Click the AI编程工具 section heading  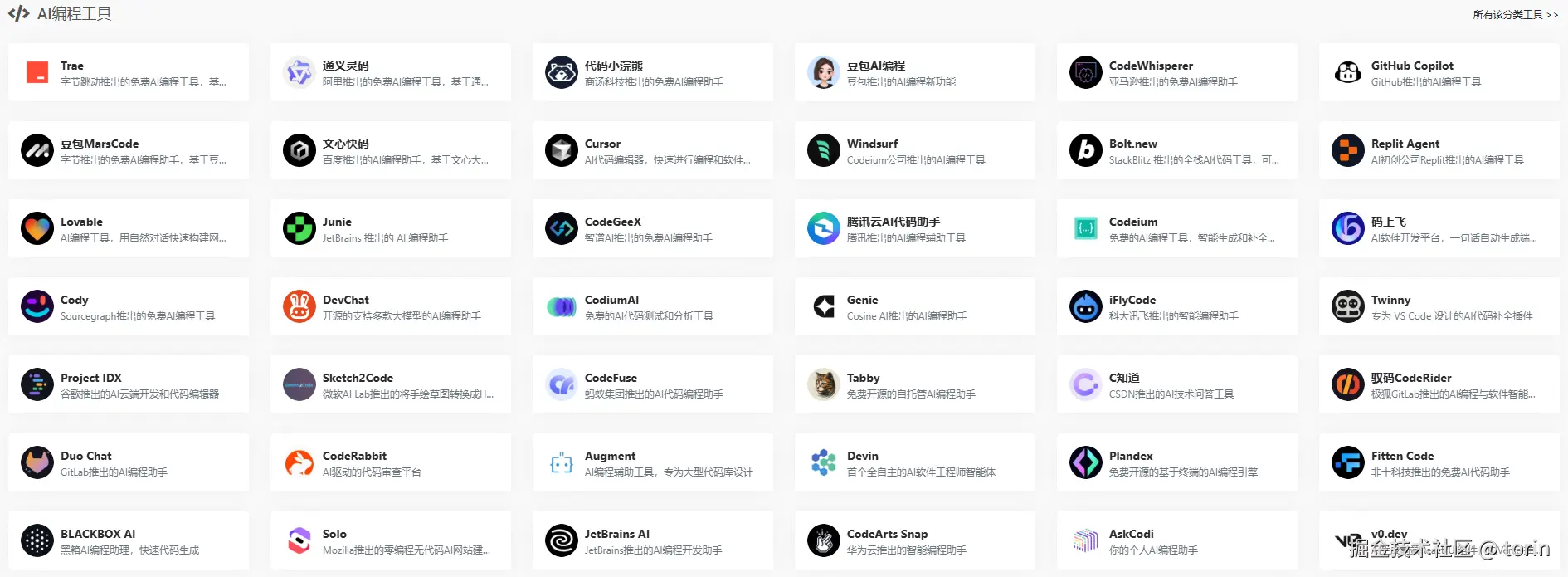74,14
